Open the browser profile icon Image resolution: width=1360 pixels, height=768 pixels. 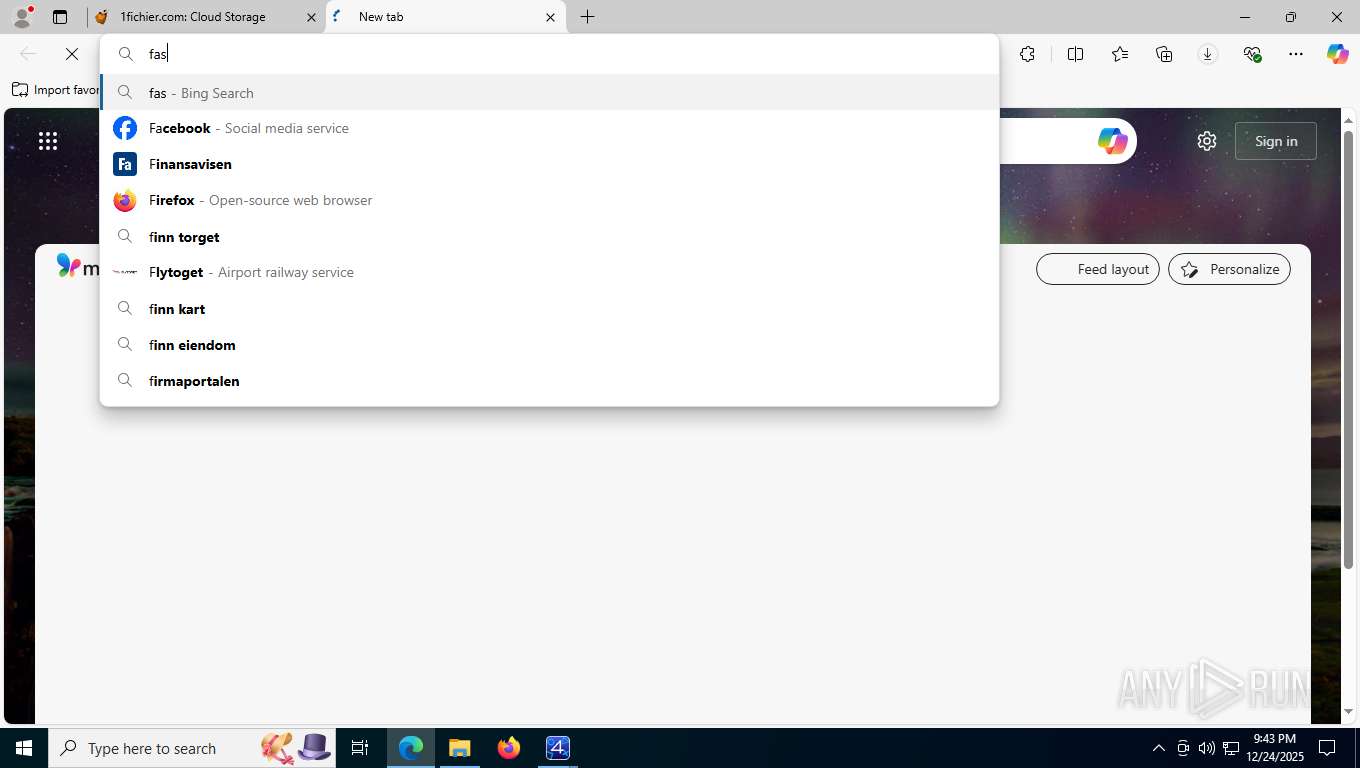pos(22,16)
